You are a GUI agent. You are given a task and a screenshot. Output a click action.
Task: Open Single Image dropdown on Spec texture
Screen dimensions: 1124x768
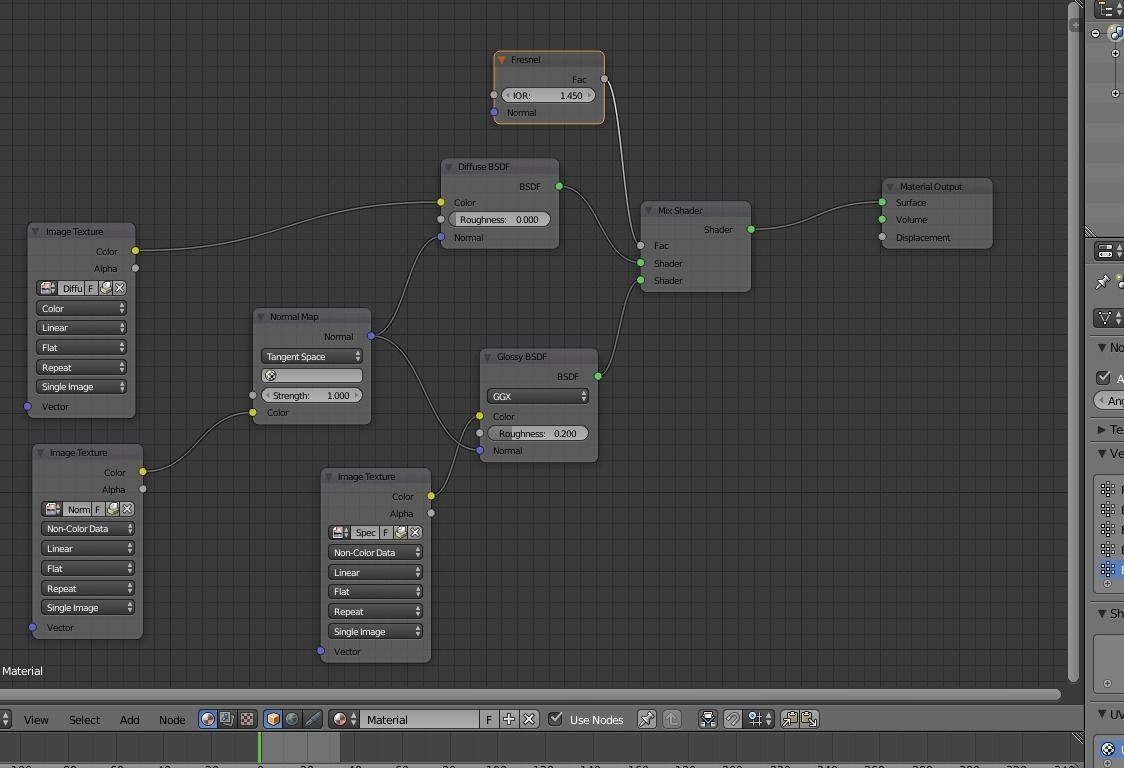[376, 632]
